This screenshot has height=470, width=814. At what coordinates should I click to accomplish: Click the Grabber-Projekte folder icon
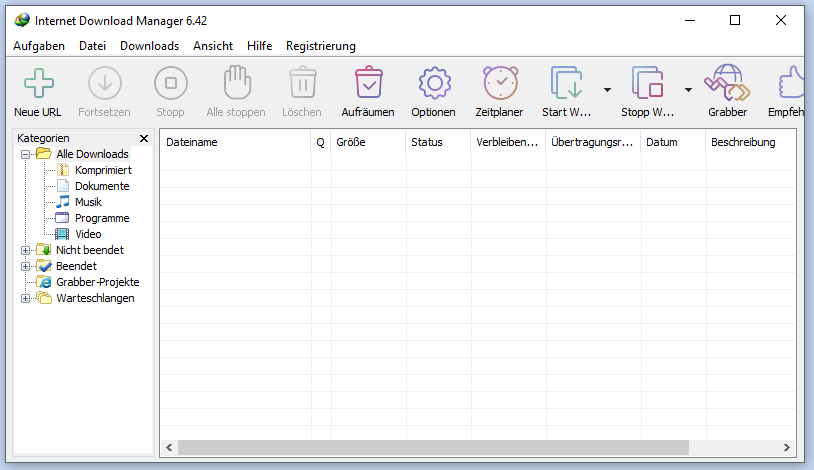44,282
